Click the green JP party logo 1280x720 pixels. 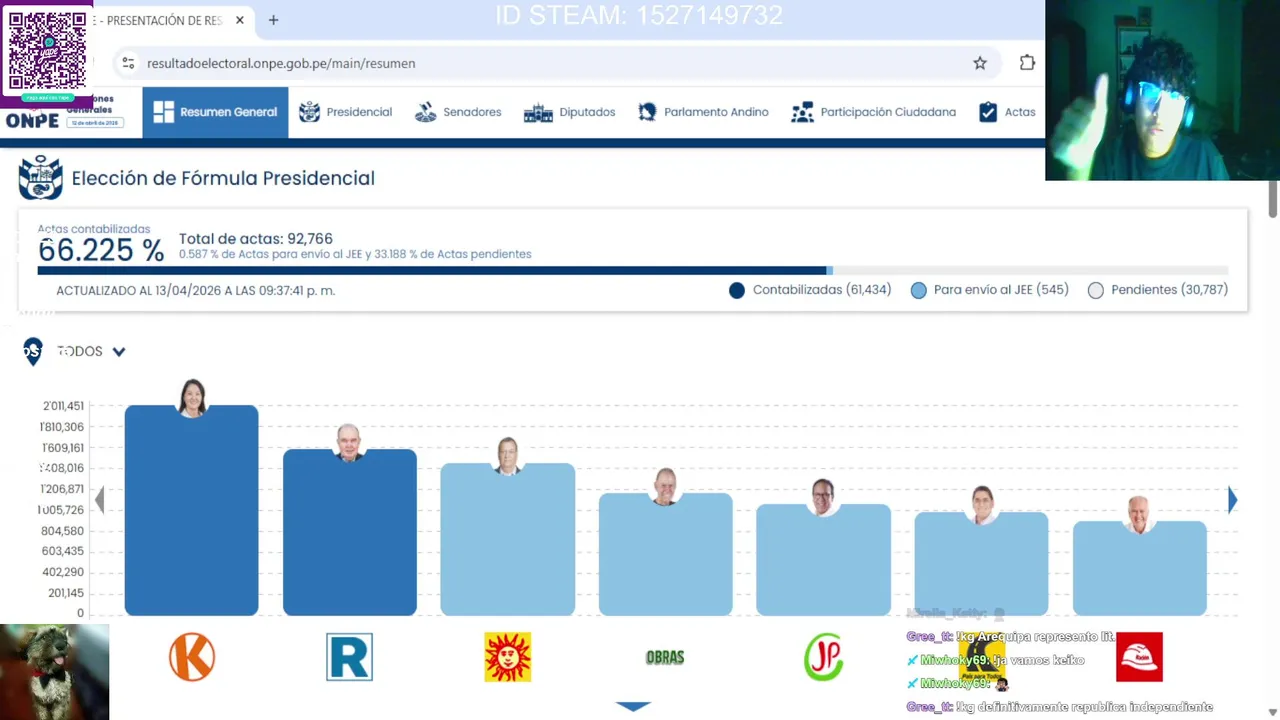pyautogui.click(x=823, y=657)
